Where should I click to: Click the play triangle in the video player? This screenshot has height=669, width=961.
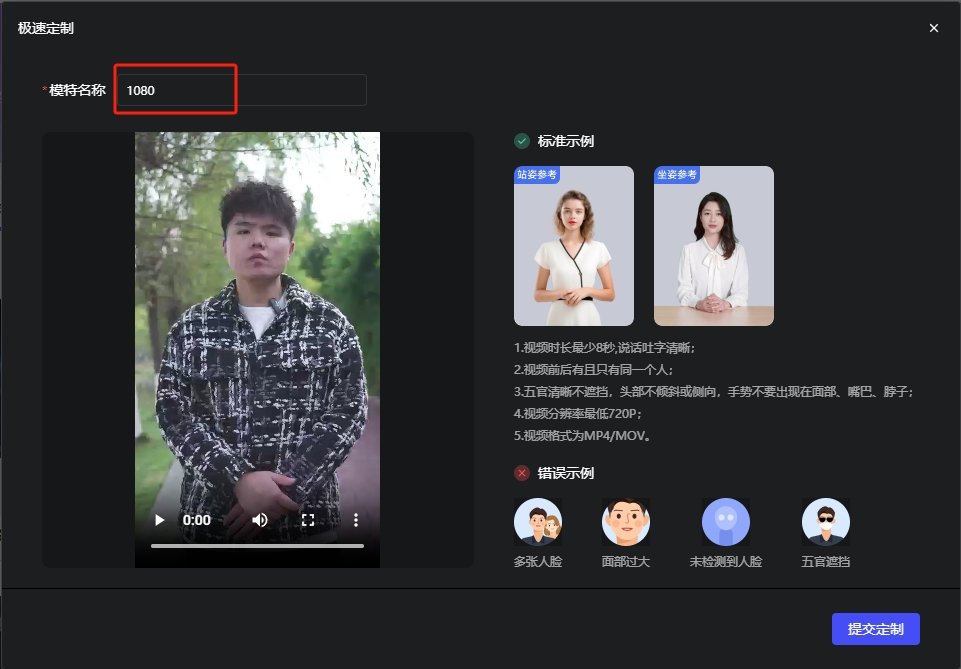tap(158, 519)
